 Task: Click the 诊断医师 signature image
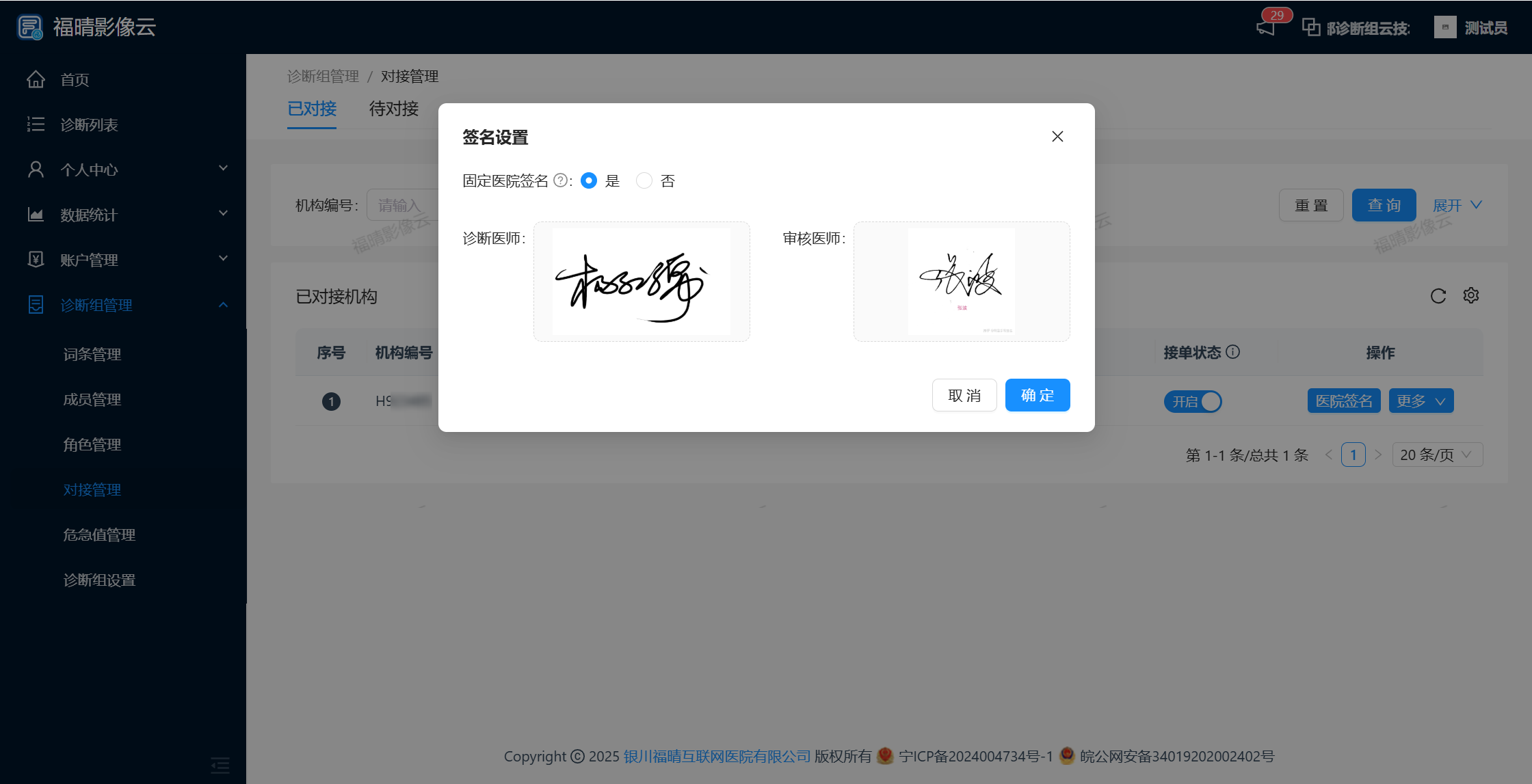click(641, 282)
